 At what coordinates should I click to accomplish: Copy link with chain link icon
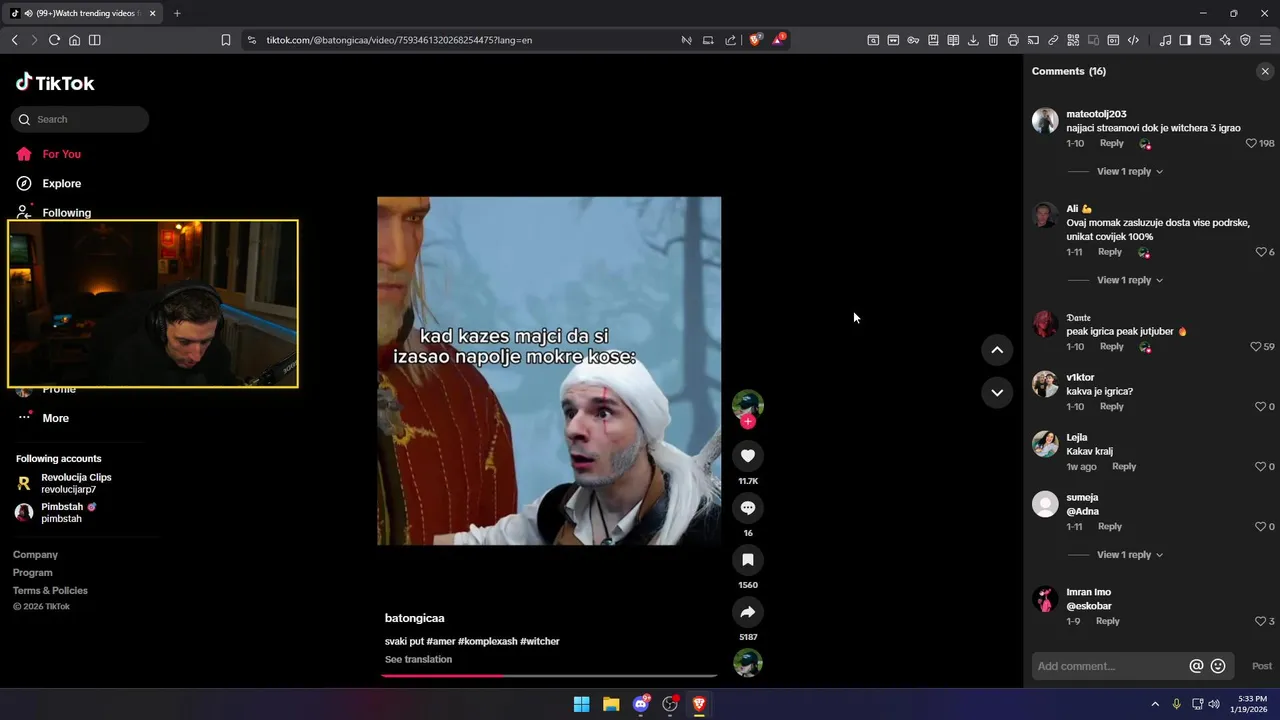tap(1053, 40)
